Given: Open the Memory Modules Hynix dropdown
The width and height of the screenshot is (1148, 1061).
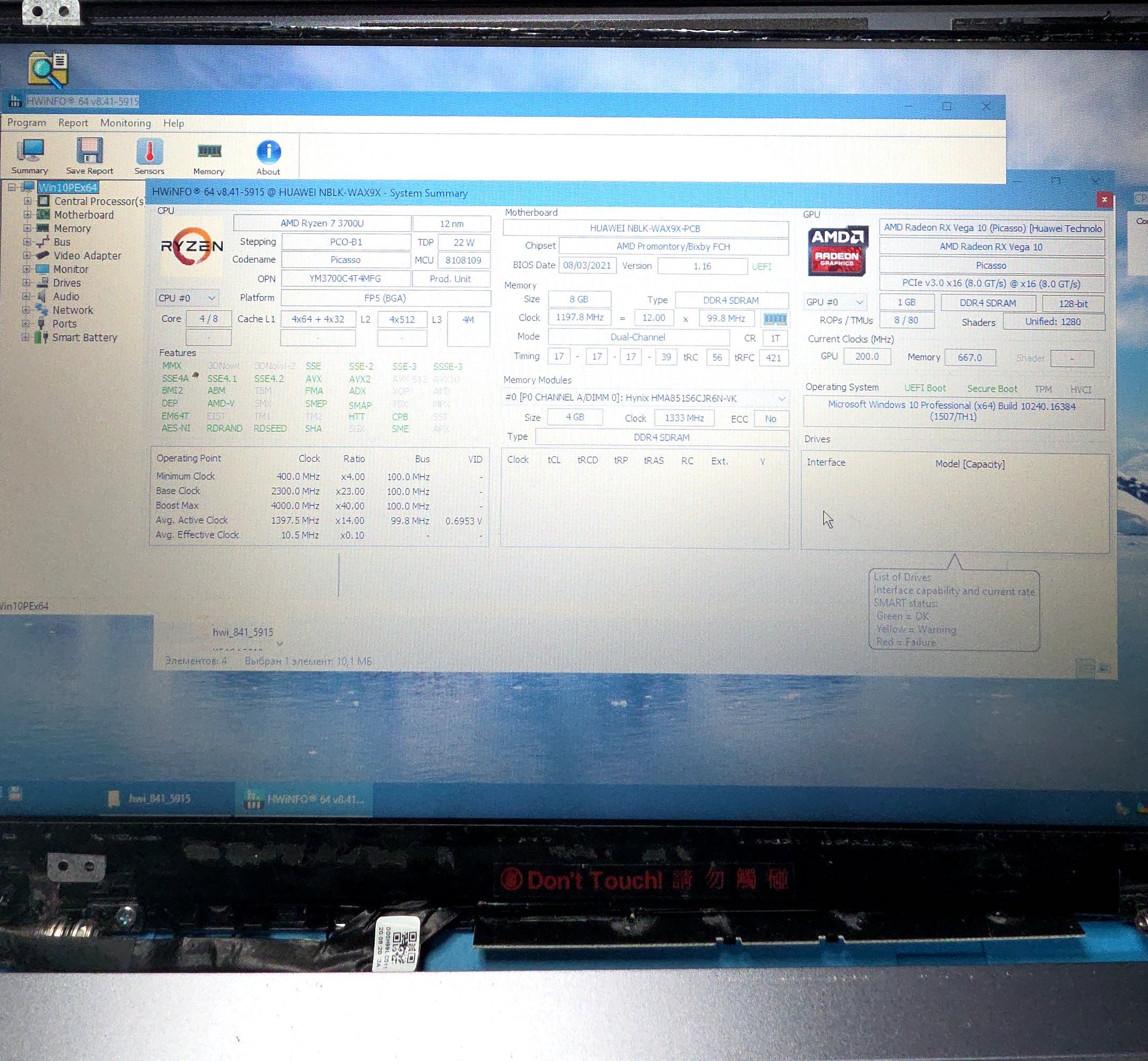Looking at the screenshot, I should [646, 398].
